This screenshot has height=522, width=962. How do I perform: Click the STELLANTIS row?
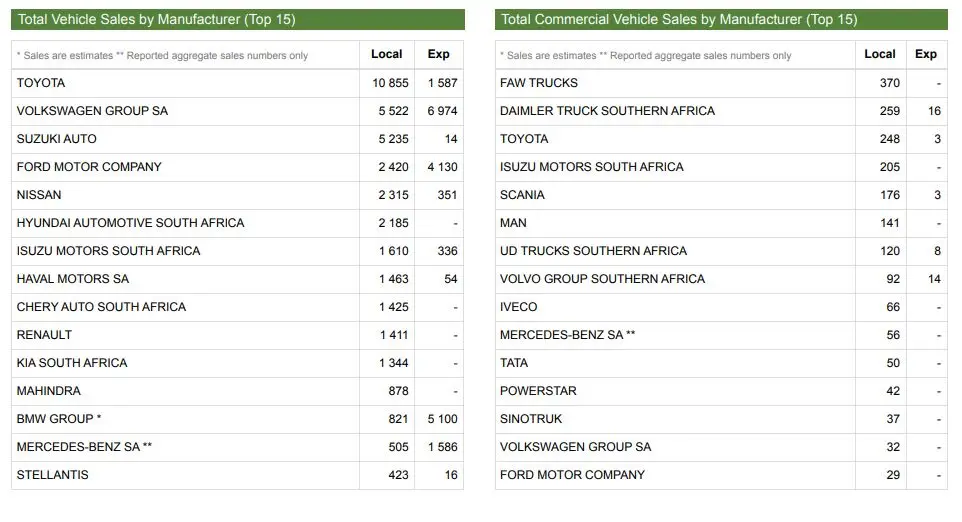[237, 475]
